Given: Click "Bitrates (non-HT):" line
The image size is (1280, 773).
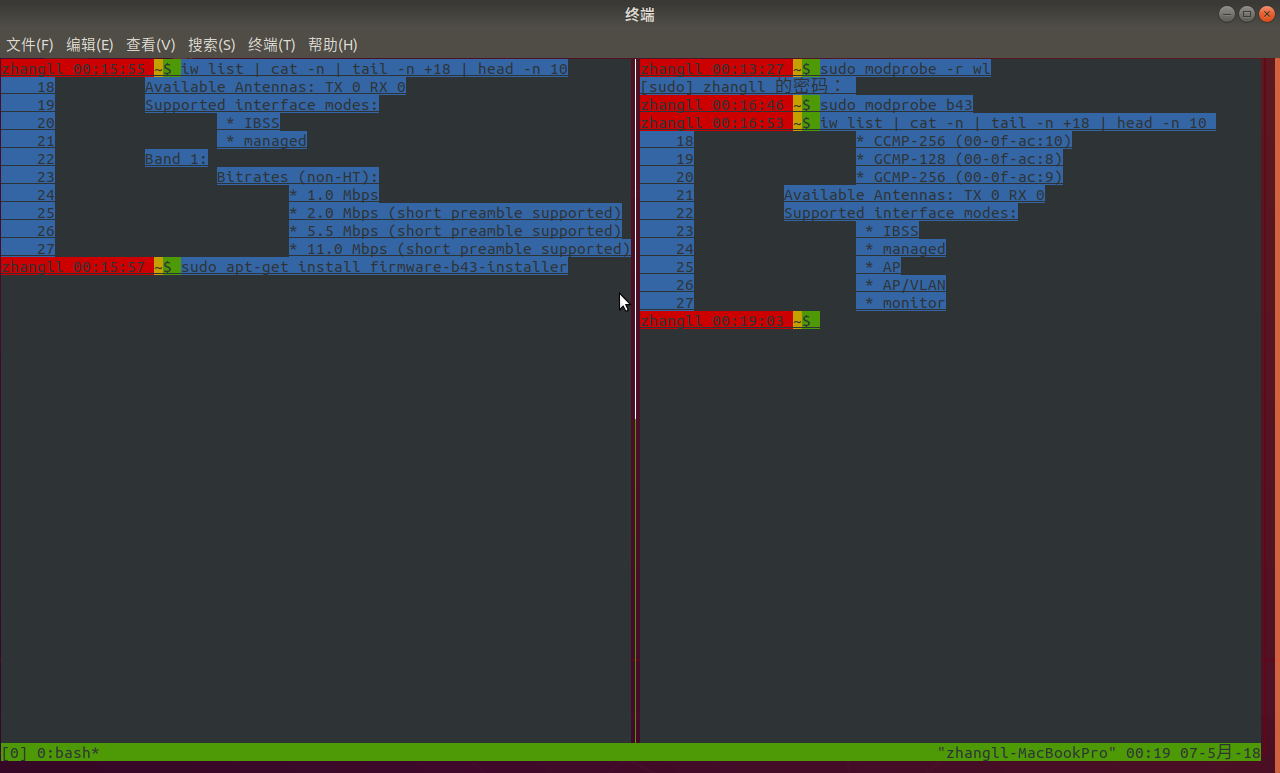Looking at the screenshot, I should coord(298,177).
